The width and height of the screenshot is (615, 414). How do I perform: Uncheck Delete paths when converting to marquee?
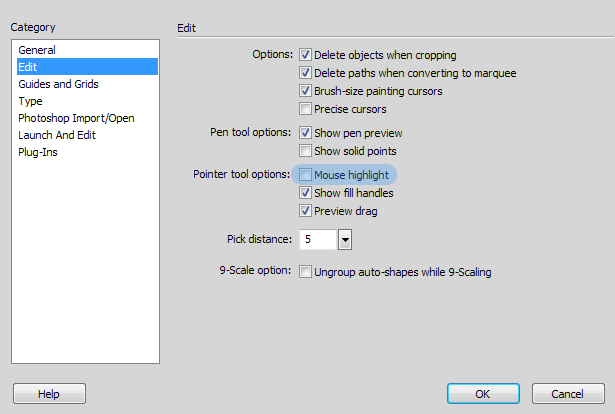pyautogui.click(x=305, y=73)
